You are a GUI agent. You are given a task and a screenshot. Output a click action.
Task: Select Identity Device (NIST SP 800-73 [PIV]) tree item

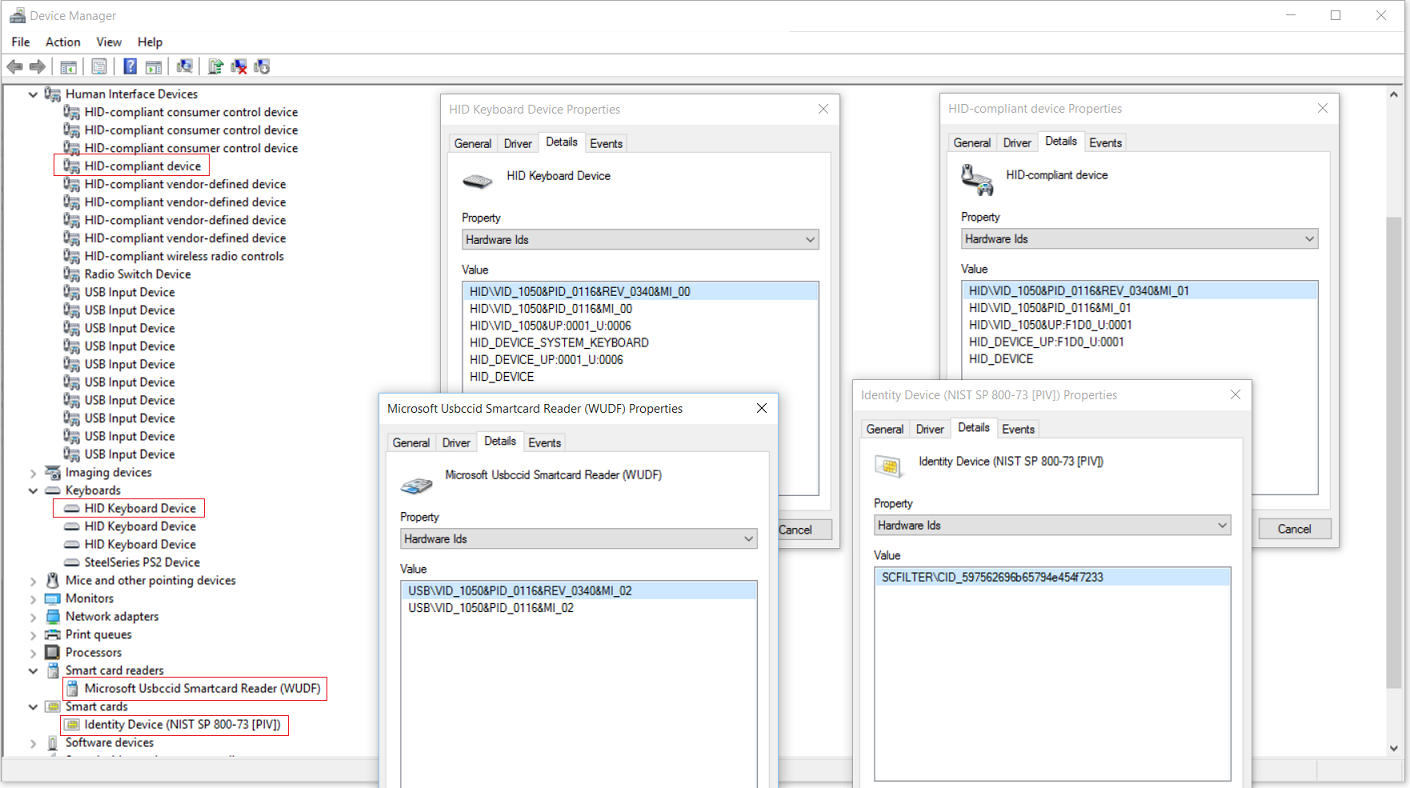click(x=181, y=725)
